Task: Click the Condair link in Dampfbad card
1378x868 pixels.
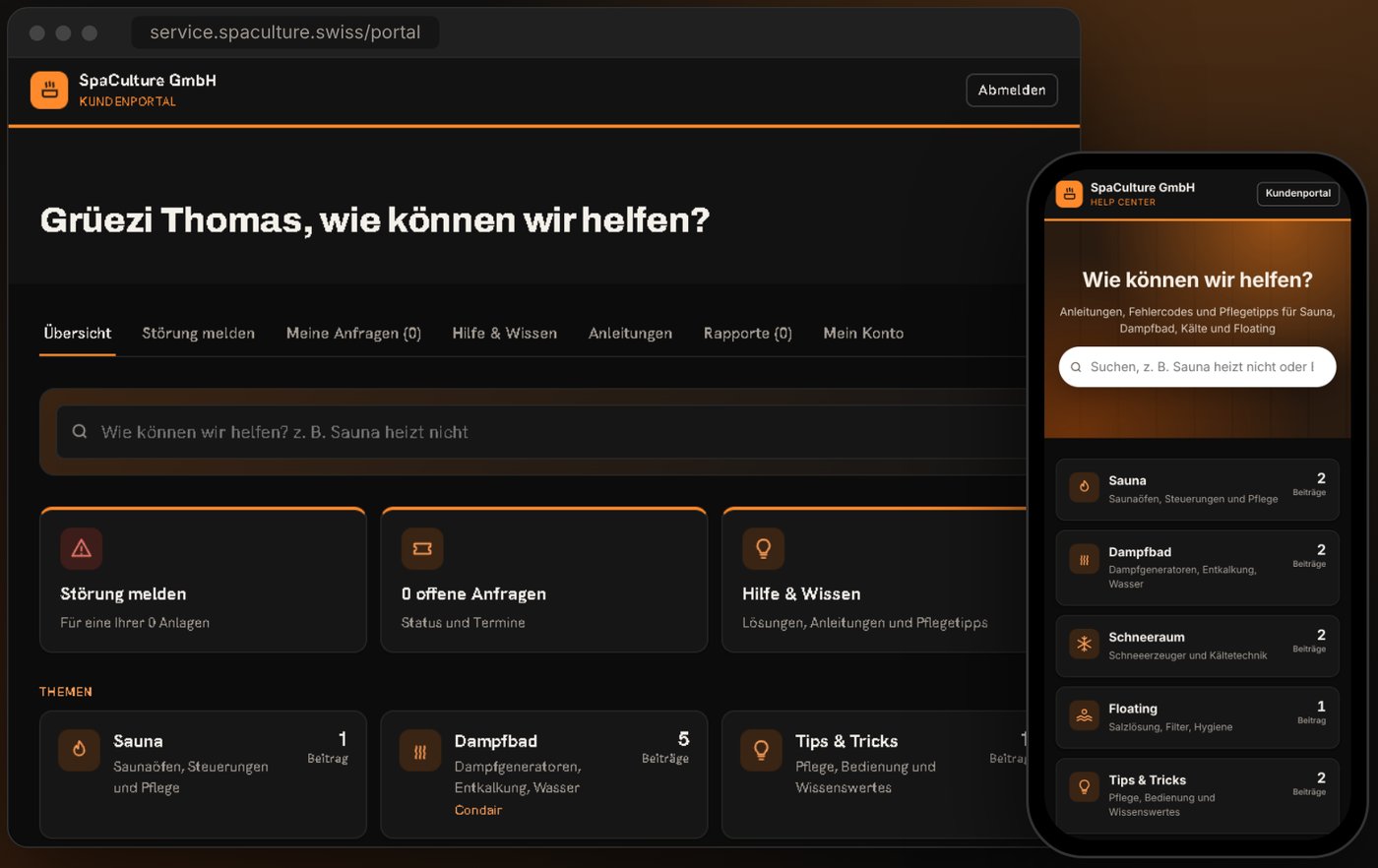Action: 478,810
